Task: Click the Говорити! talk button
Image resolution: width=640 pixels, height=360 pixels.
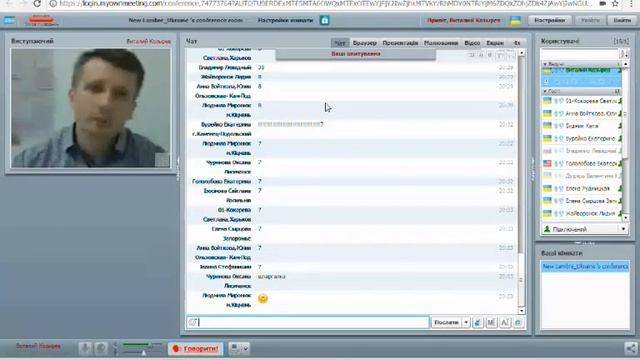Action: 195,349
